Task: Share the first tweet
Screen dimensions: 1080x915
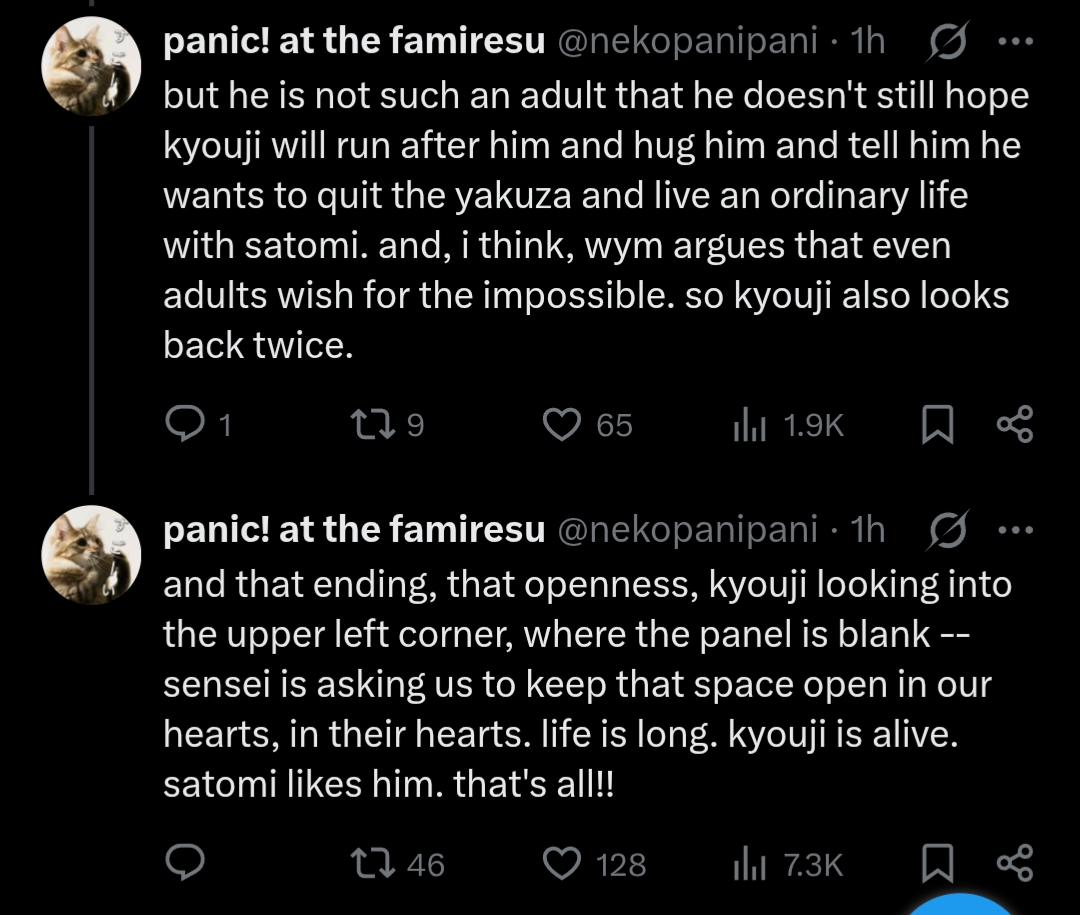Action: pos(1014,426)
